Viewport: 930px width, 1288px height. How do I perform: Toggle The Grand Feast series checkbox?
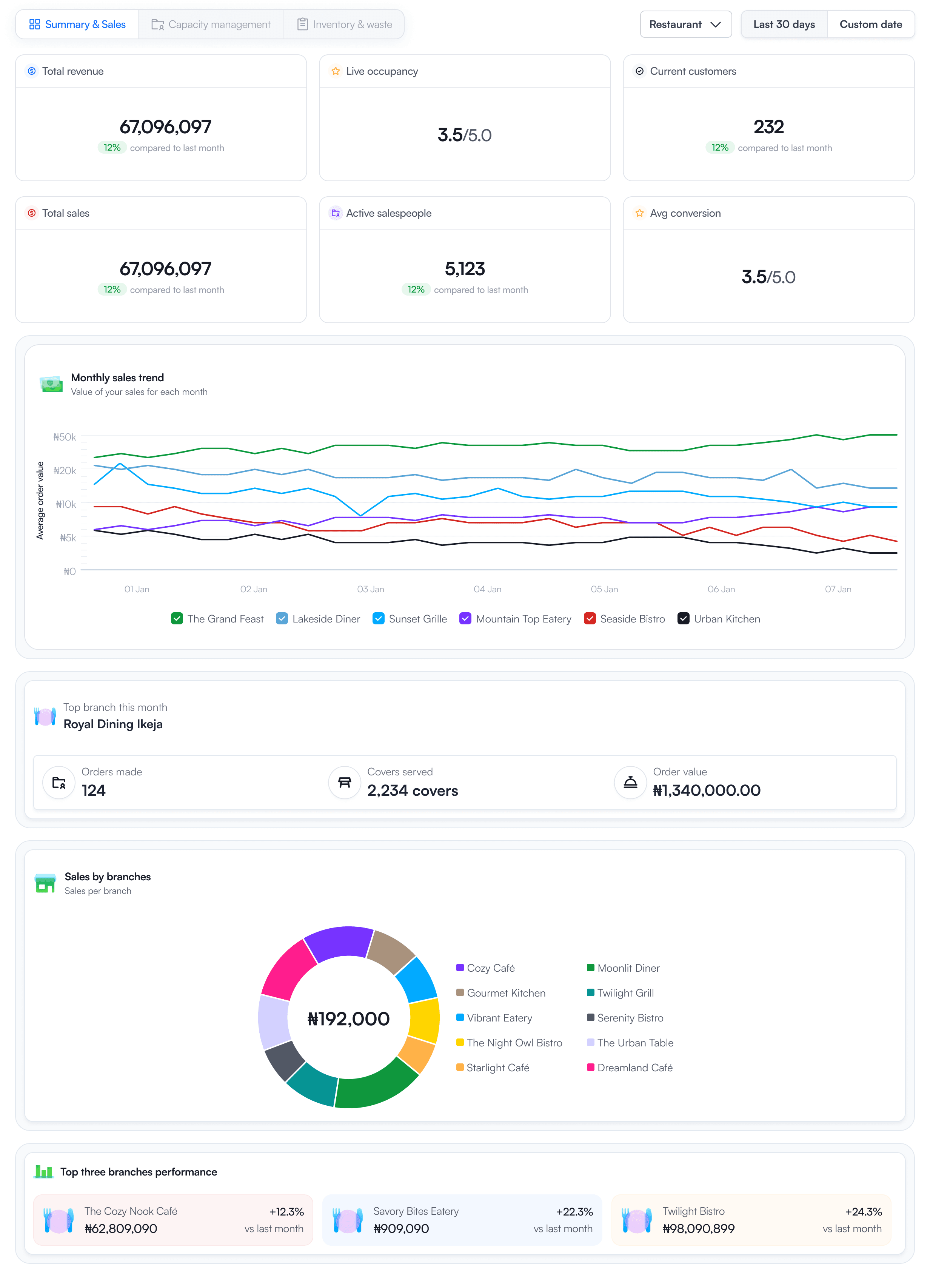click(x=177, y=618)
